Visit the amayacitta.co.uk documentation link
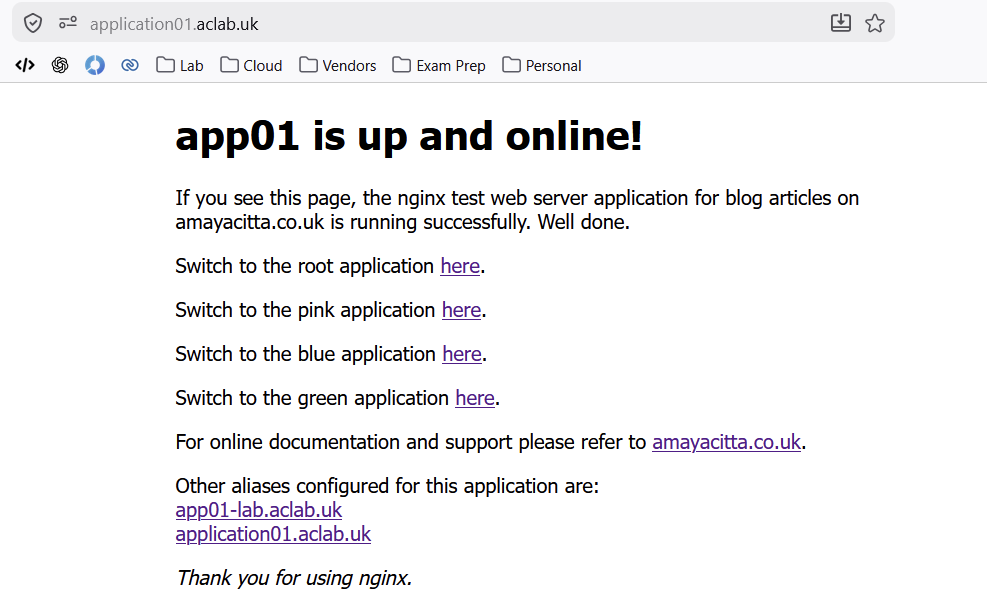The width and height of the screenshot is (987, 601). [x=726, y=442]
